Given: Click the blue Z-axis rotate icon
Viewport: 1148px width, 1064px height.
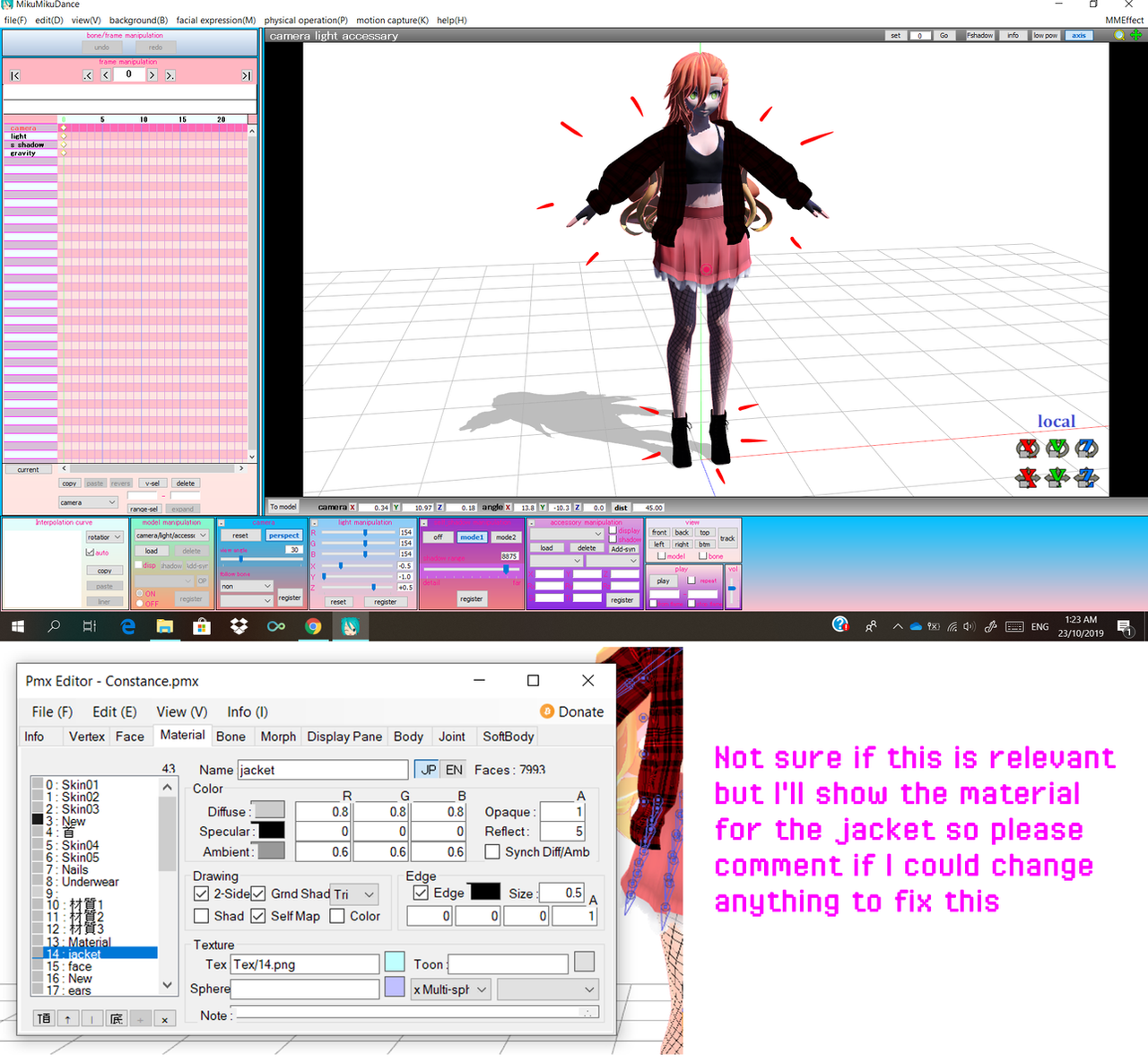Looking at the screenshot, I should click(1086, 448).
